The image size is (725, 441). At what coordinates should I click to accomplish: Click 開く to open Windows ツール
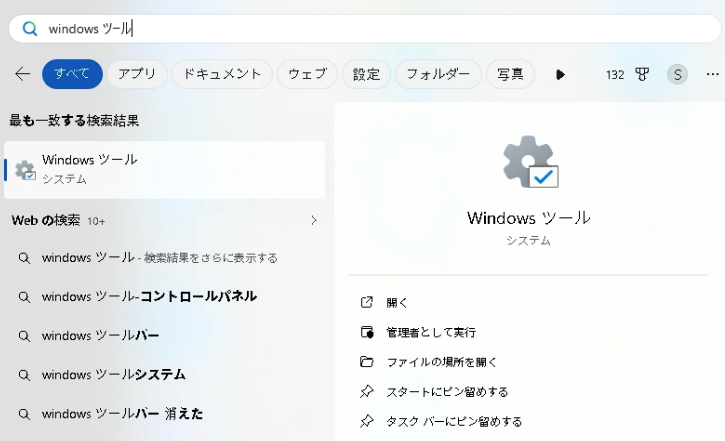tap(397, 302)
